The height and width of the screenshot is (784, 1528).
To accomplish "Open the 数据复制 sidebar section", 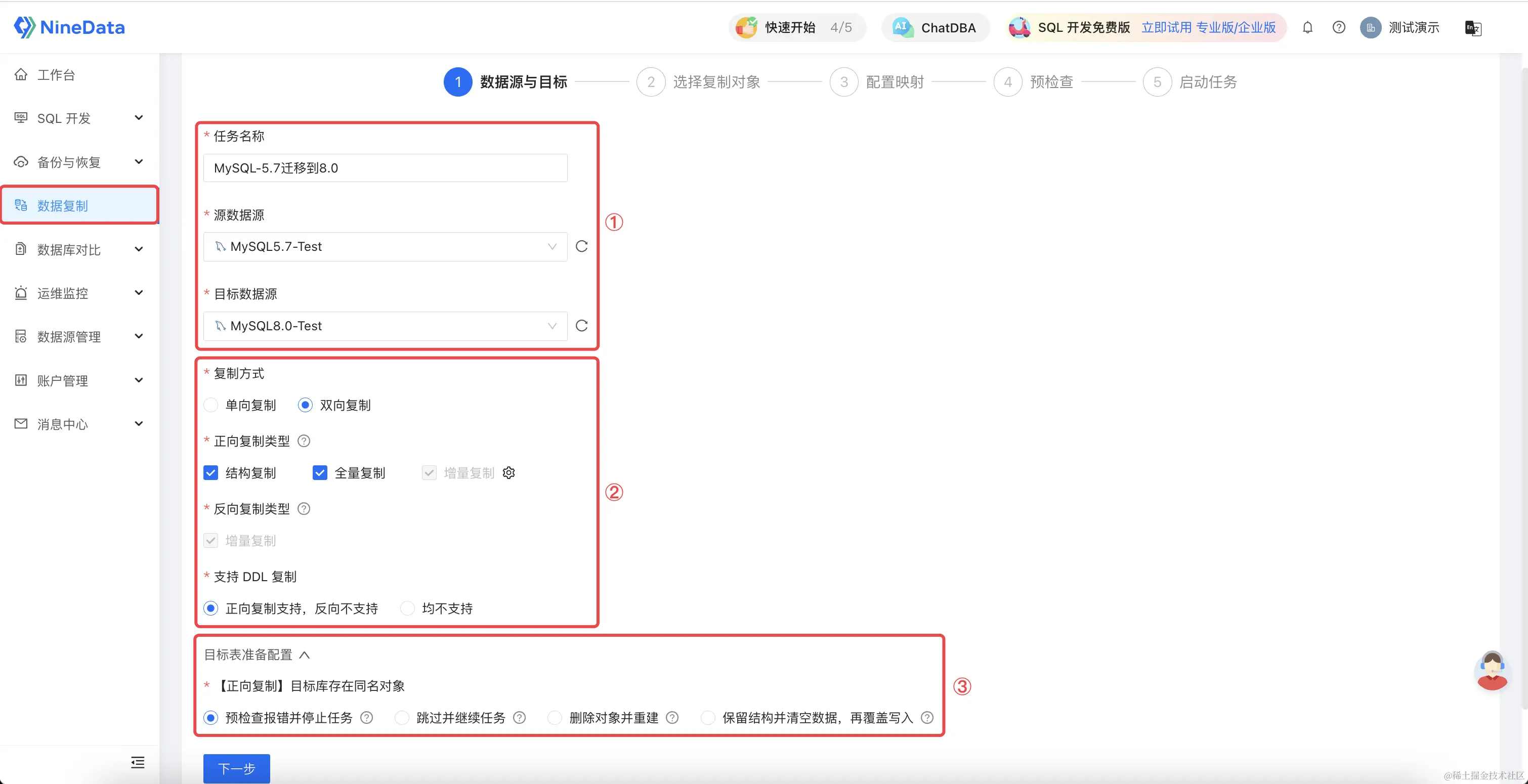I will 61,205.
